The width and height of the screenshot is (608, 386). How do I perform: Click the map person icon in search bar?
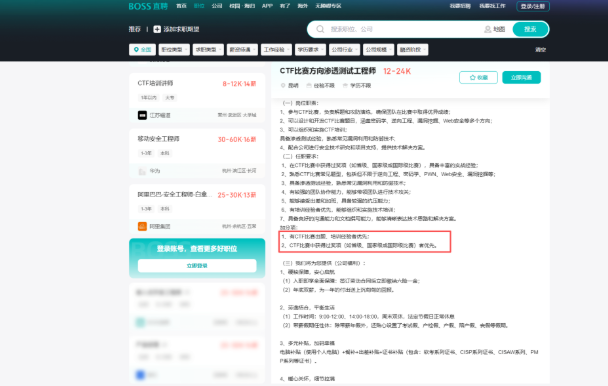pos(487,29)
